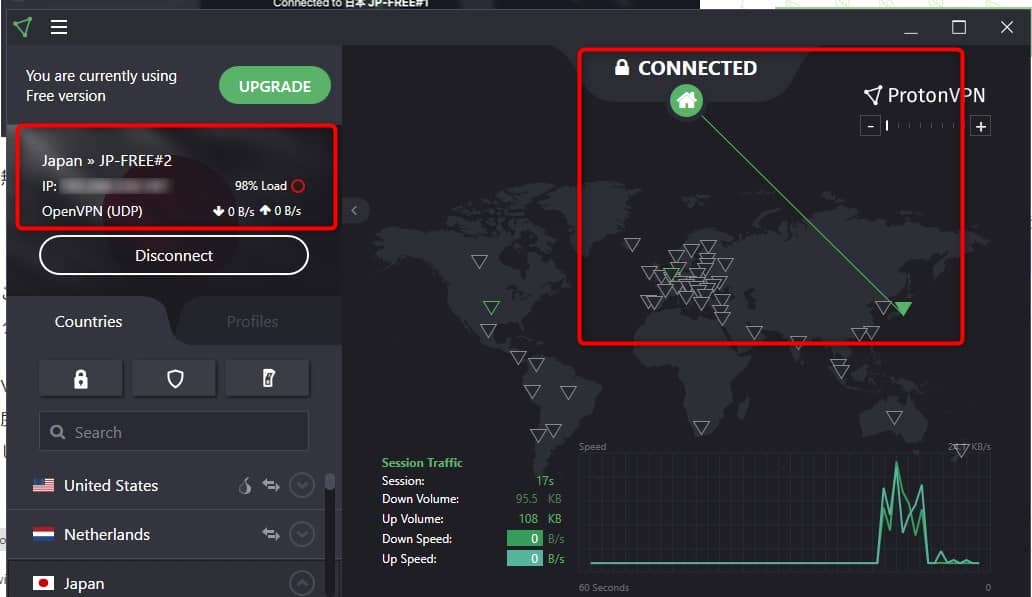Click the ProtonVPN logo in the title bar
Image resolution: width=1032 pixels, height=597 pixels.
(x=22, y=27)
